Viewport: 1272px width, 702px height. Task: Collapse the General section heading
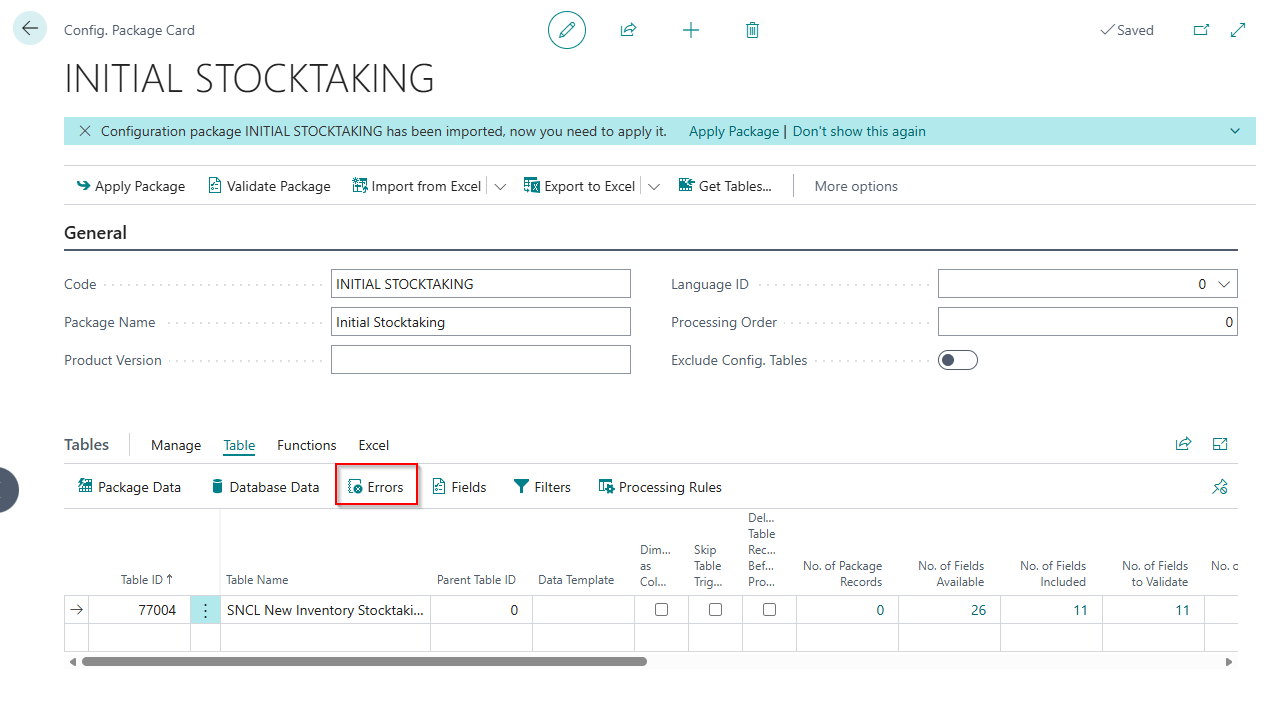pyautogui.click(x=95, y=233)
